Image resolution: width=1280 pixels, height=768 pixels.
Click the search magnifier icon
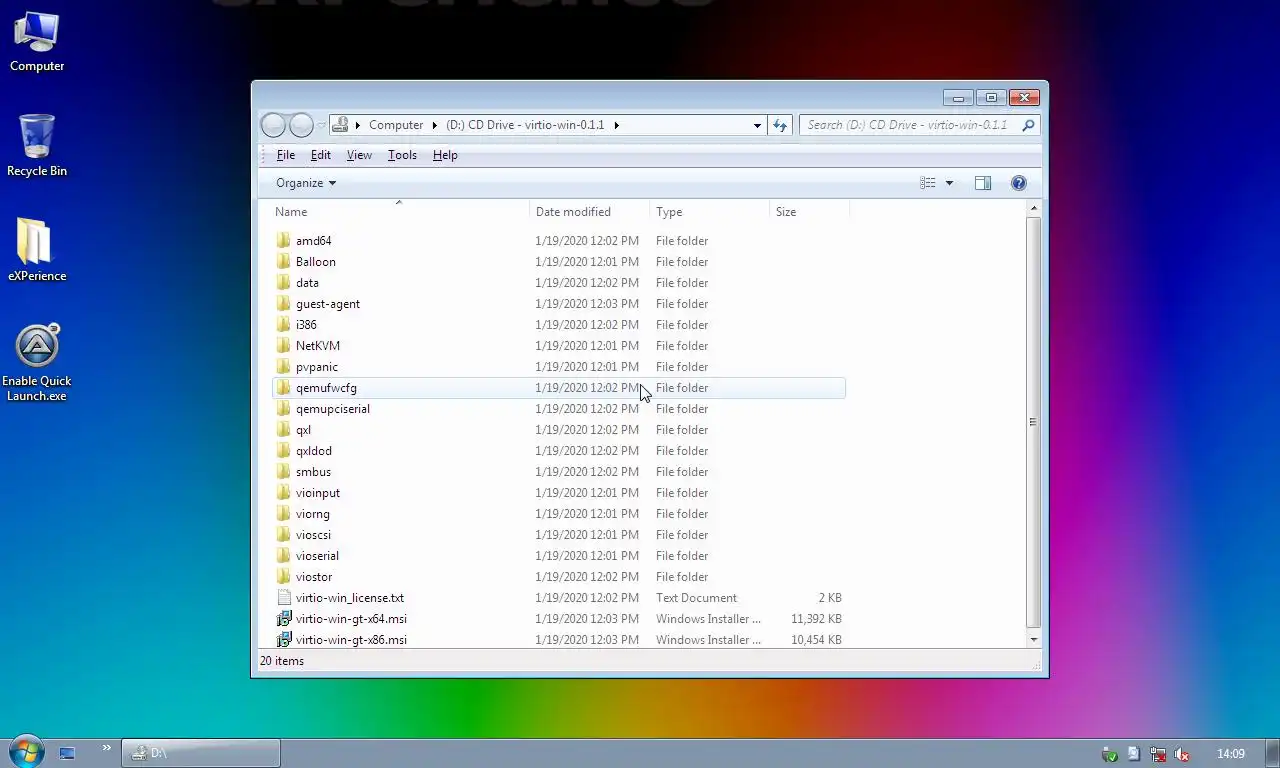pos(1028,125)
